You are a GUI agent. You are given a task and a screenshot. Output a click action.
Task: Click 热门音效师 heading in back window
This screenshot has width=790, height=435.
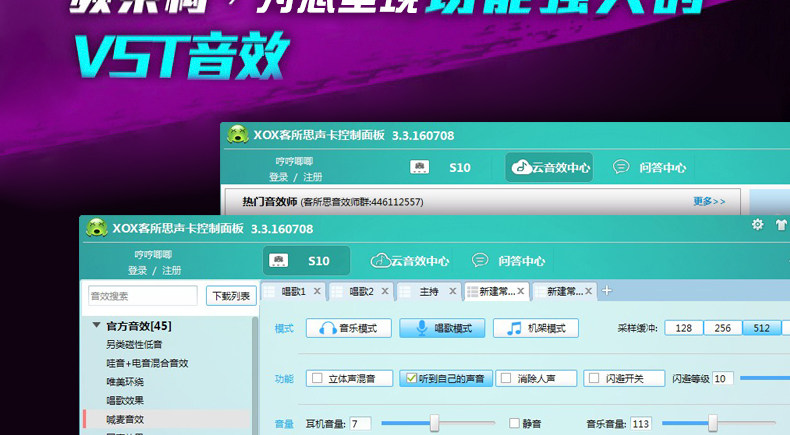click(270, 202)
